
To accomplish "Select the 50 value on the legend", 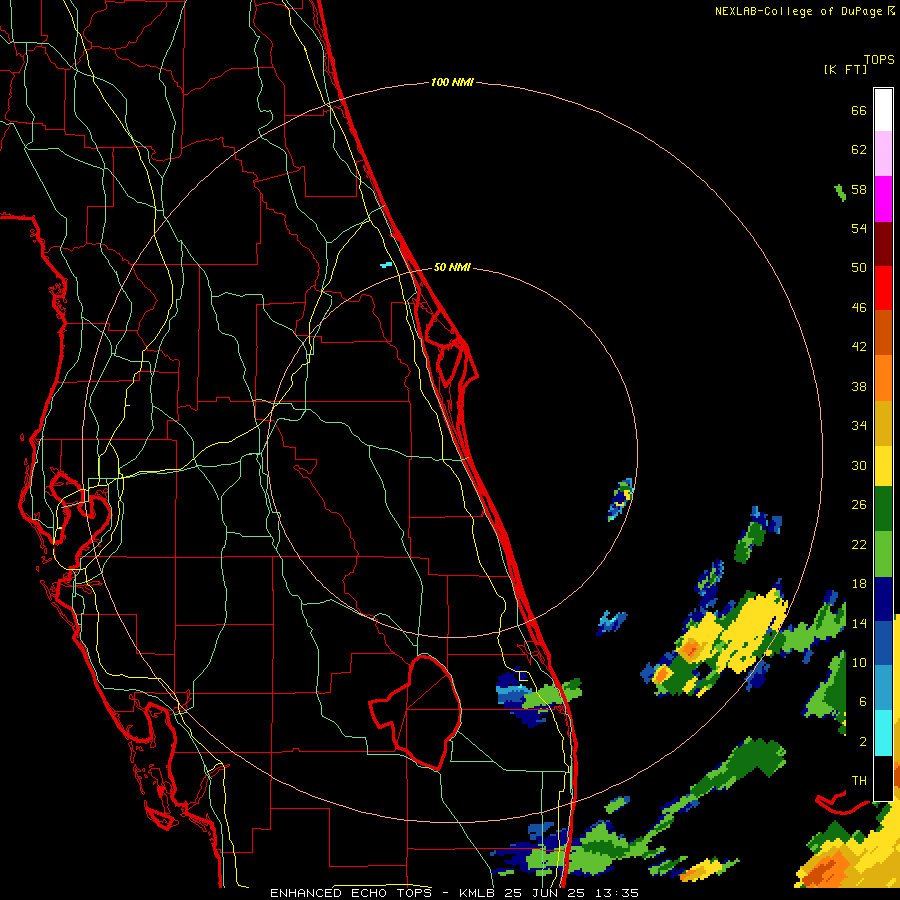I will click(859, 267).
